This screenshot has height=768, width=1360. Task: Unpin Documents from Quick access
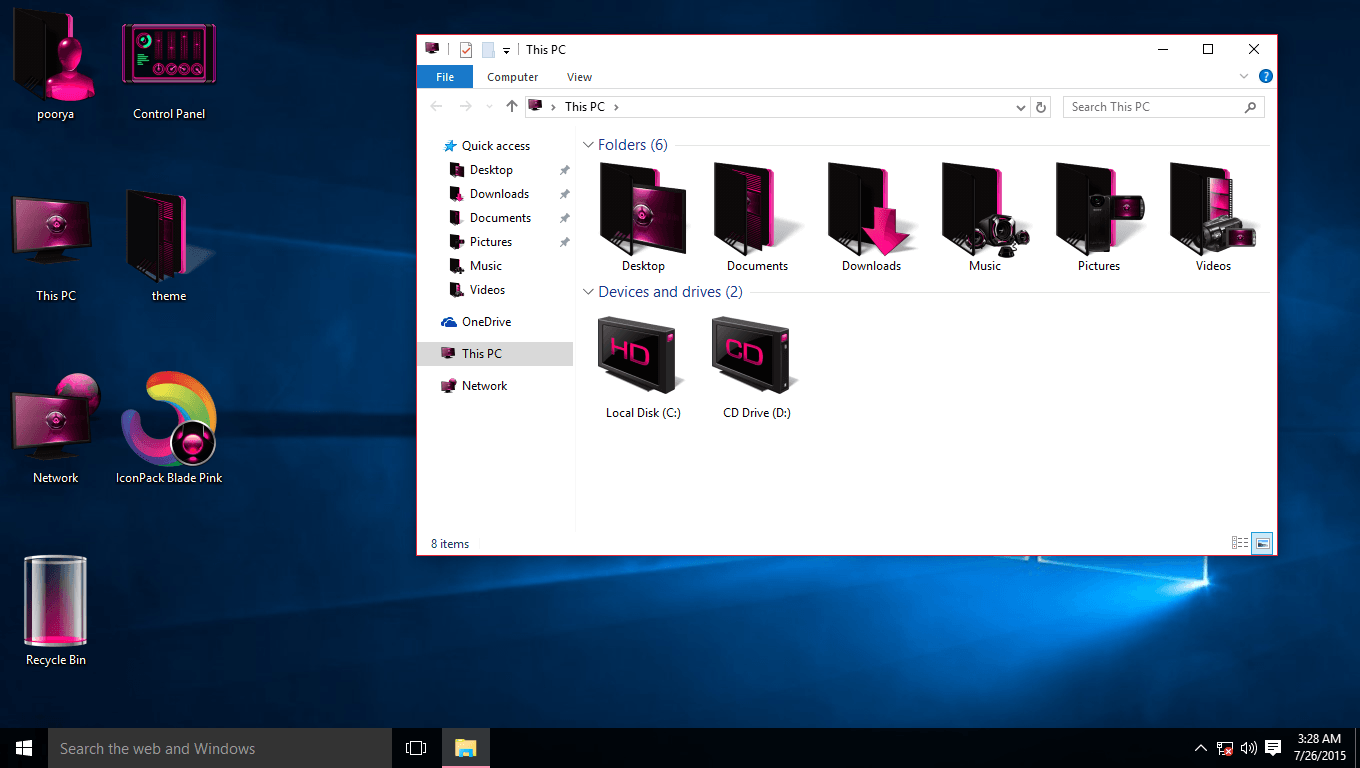pyautogui.click(x=564, y=217)
